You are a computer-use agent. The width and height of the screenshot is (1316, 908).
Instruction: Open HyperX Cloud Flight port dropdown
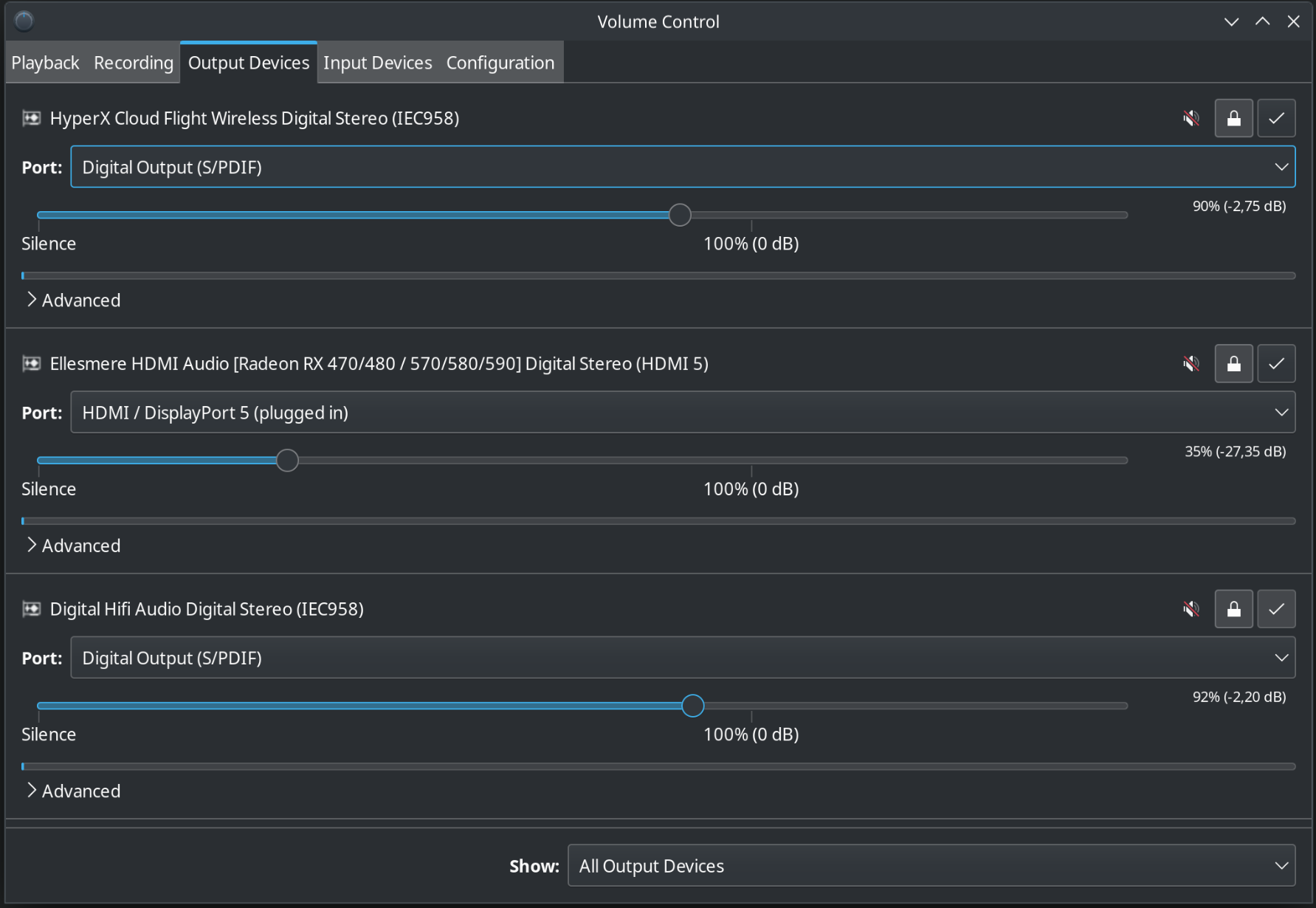coord(683,167)
